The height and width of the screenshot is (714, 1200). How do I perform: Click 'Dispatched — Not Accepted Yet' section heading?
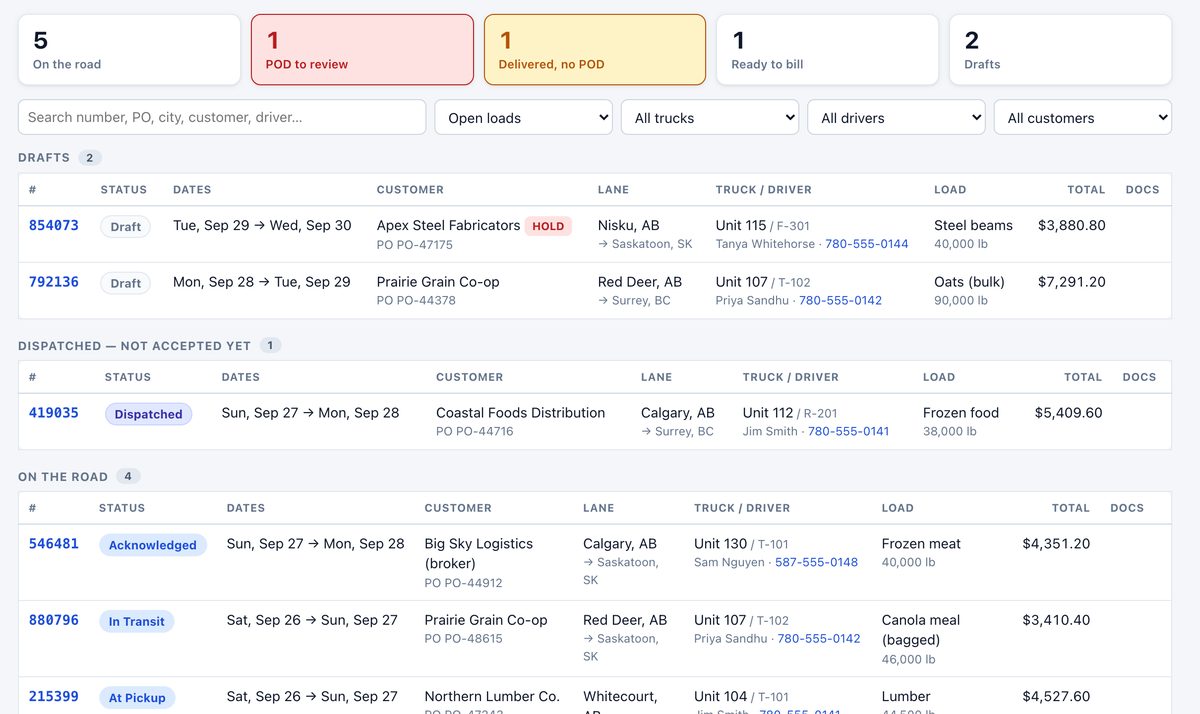(134, 345)
